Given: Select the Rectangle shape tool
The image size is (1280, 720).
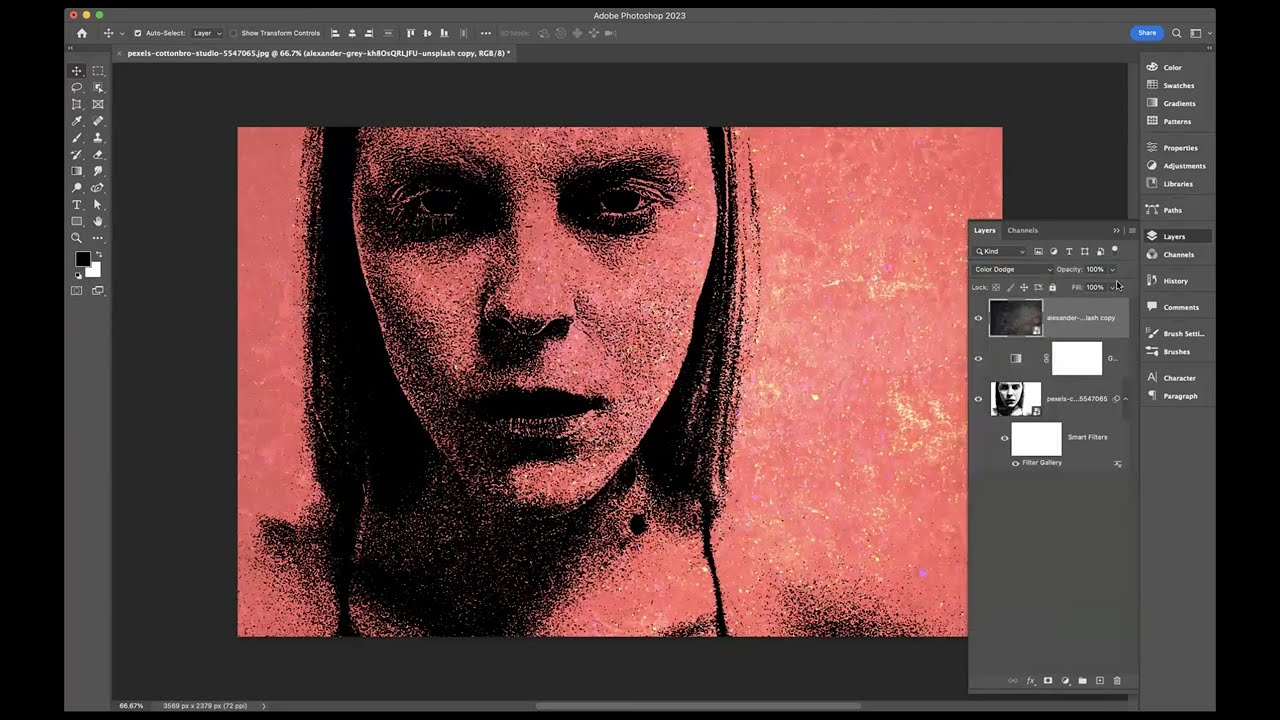Looking at the screenshot, I should tap(76, 221).
